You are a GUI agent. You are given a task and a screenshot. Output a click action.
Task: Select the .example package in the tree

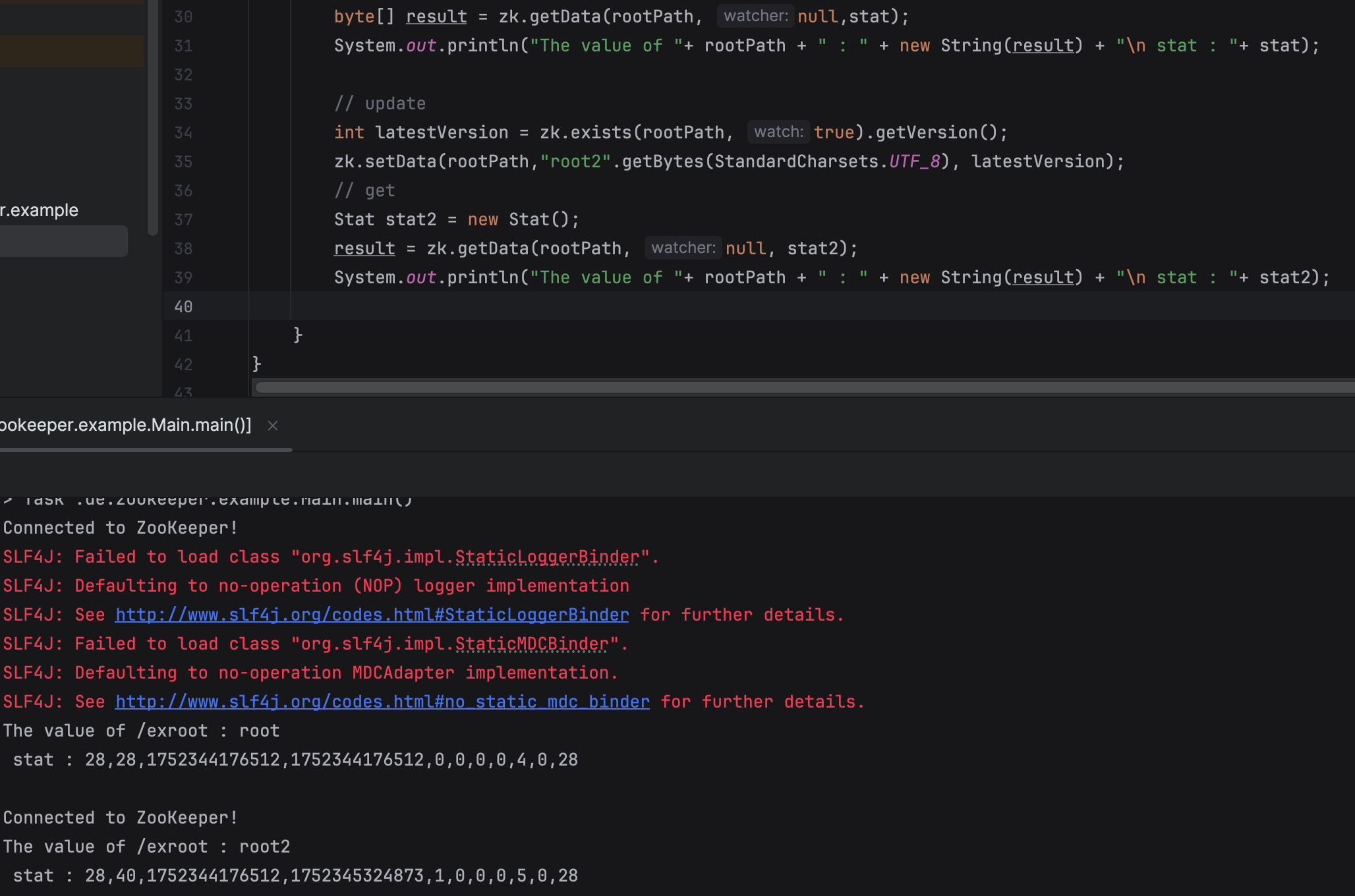tap(41, 210)
